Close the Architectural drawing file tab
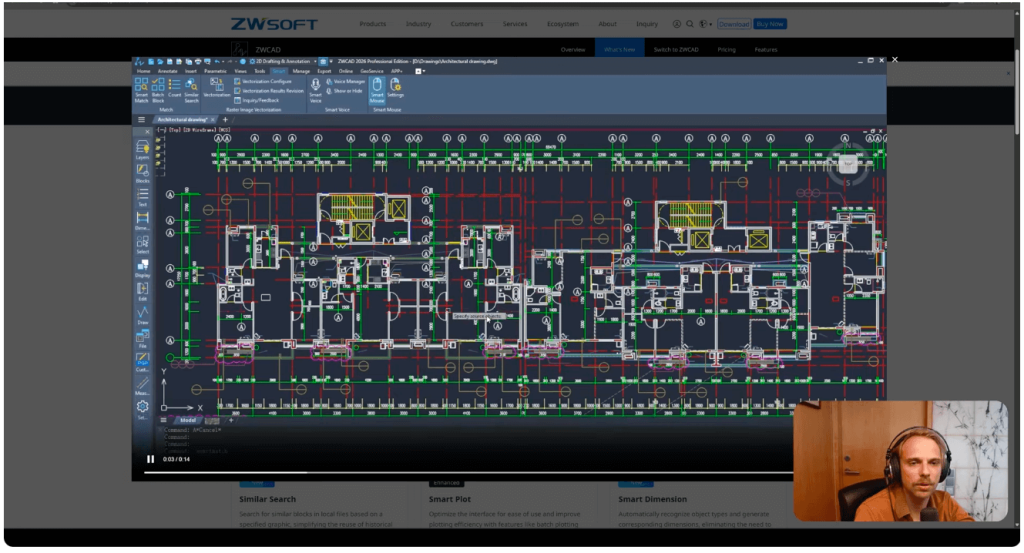1024x553 pixels. coord(212,119)
